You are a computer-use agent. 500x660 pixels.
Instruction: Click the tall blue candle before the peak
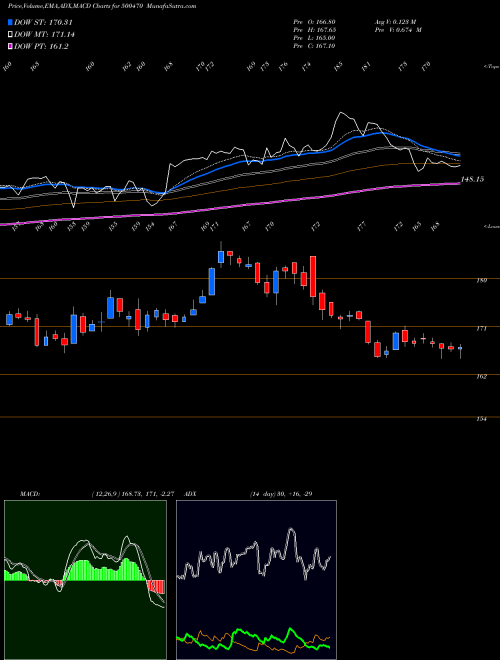coord(212,281)
